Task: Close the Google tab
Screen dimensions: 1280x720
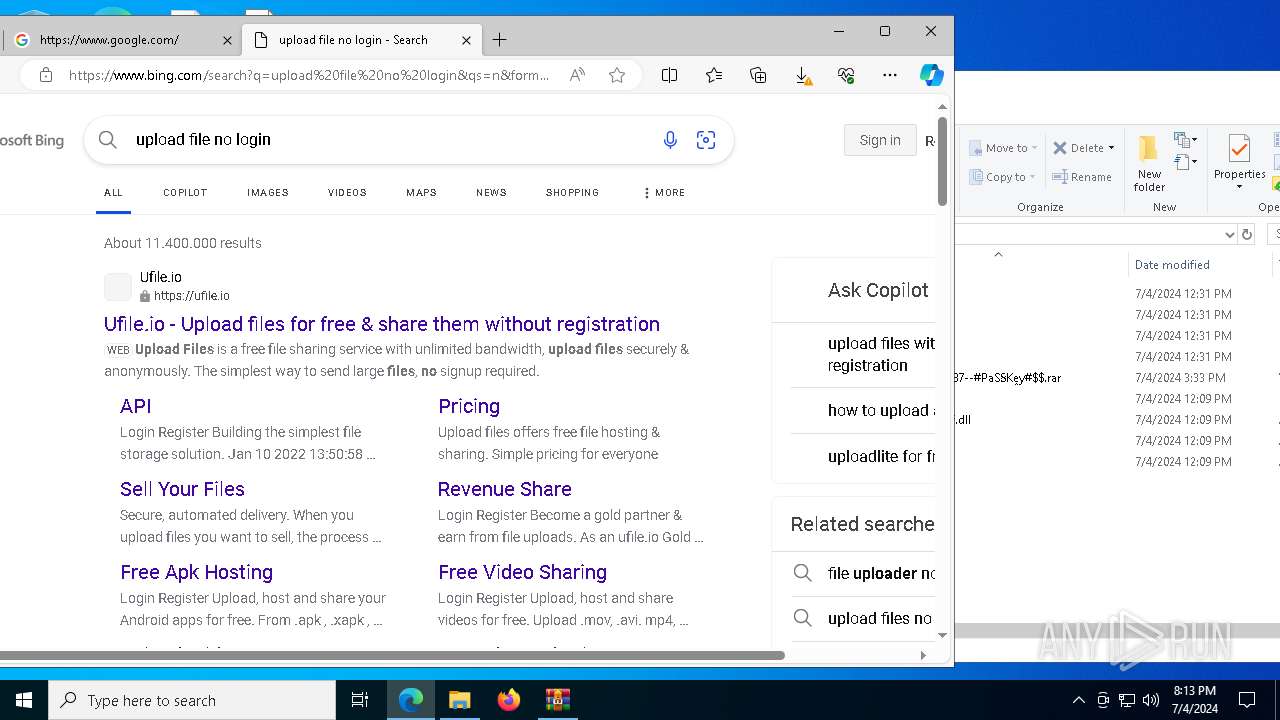Action: [227, 40]
